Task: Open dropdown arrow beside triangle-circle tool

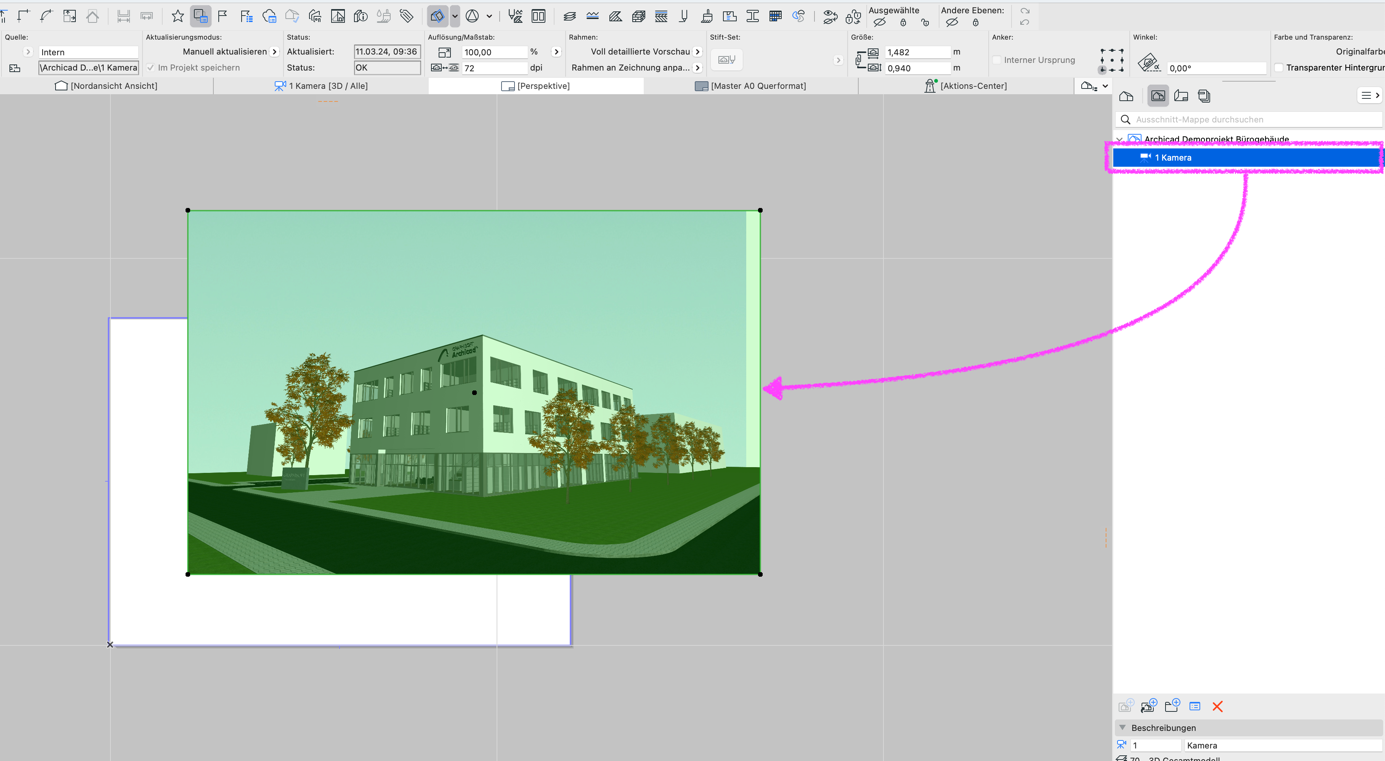Action: coord(489,16)
